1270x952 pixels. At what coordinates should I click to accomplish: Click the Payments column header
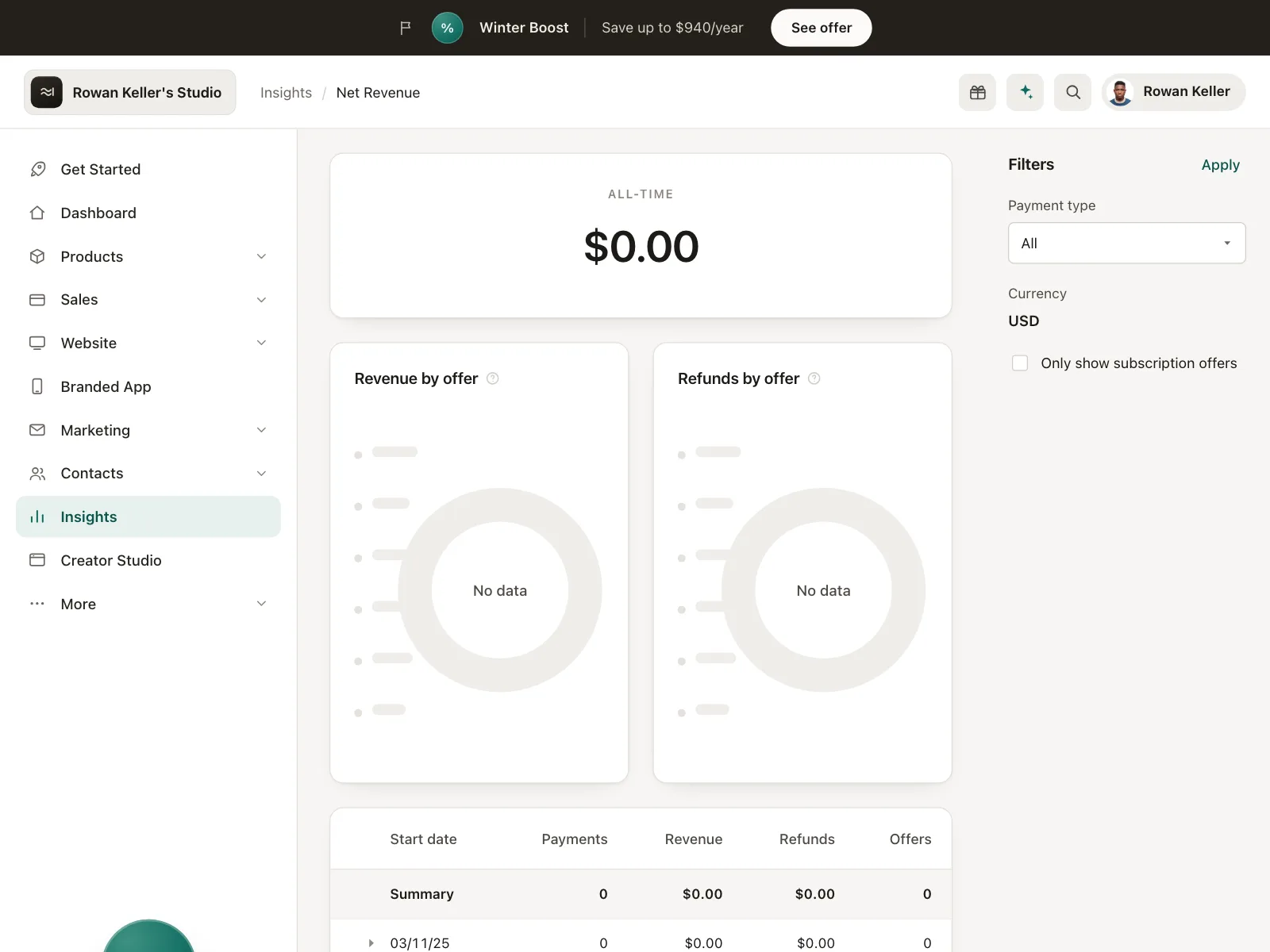click(575, 839)
